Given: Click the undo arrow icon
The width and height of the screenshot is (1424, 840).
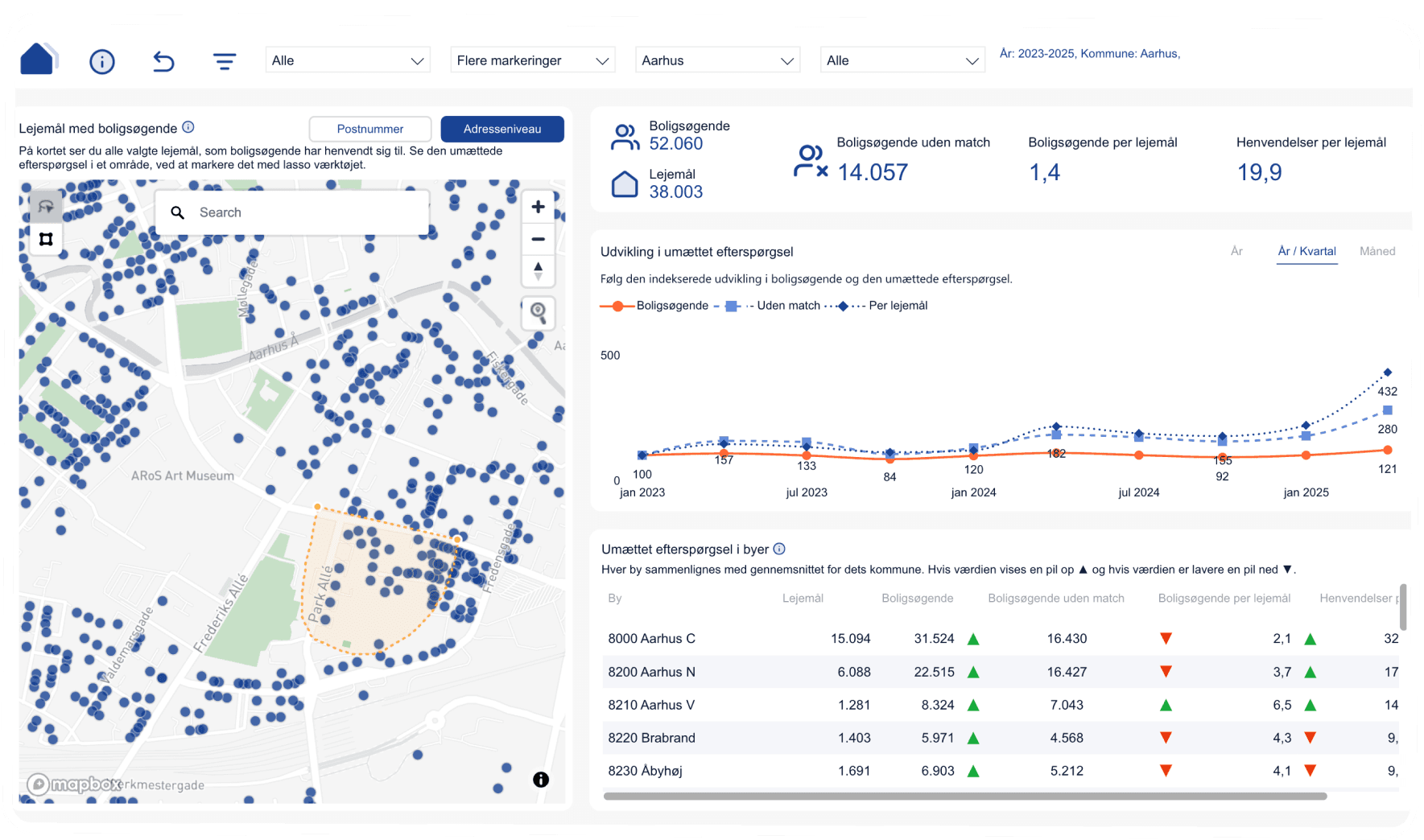Looking at the screenshot, I should coord(163,60).
